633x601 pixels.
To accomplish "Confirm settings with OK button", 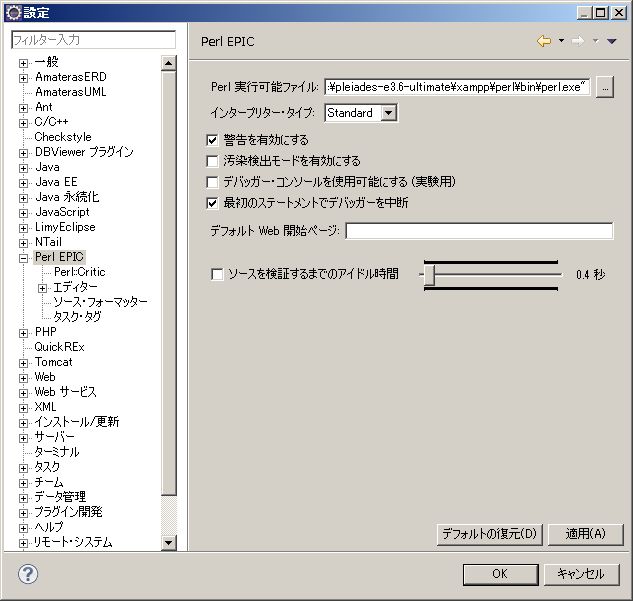I will 501,574.
